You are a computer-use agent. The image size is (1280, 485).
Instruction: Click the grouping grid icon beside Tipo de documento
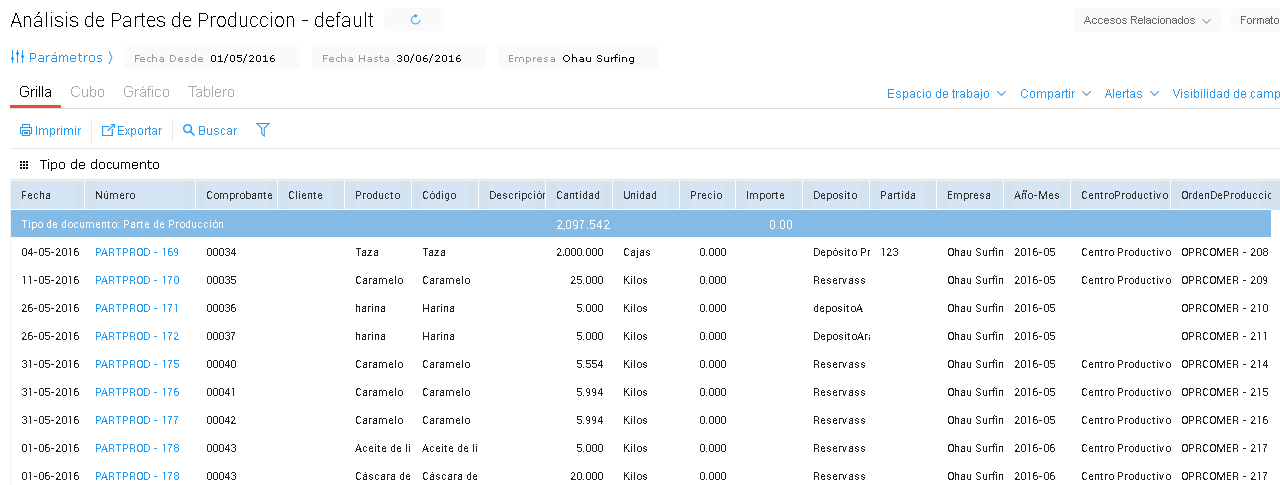(x=24, y=165)
